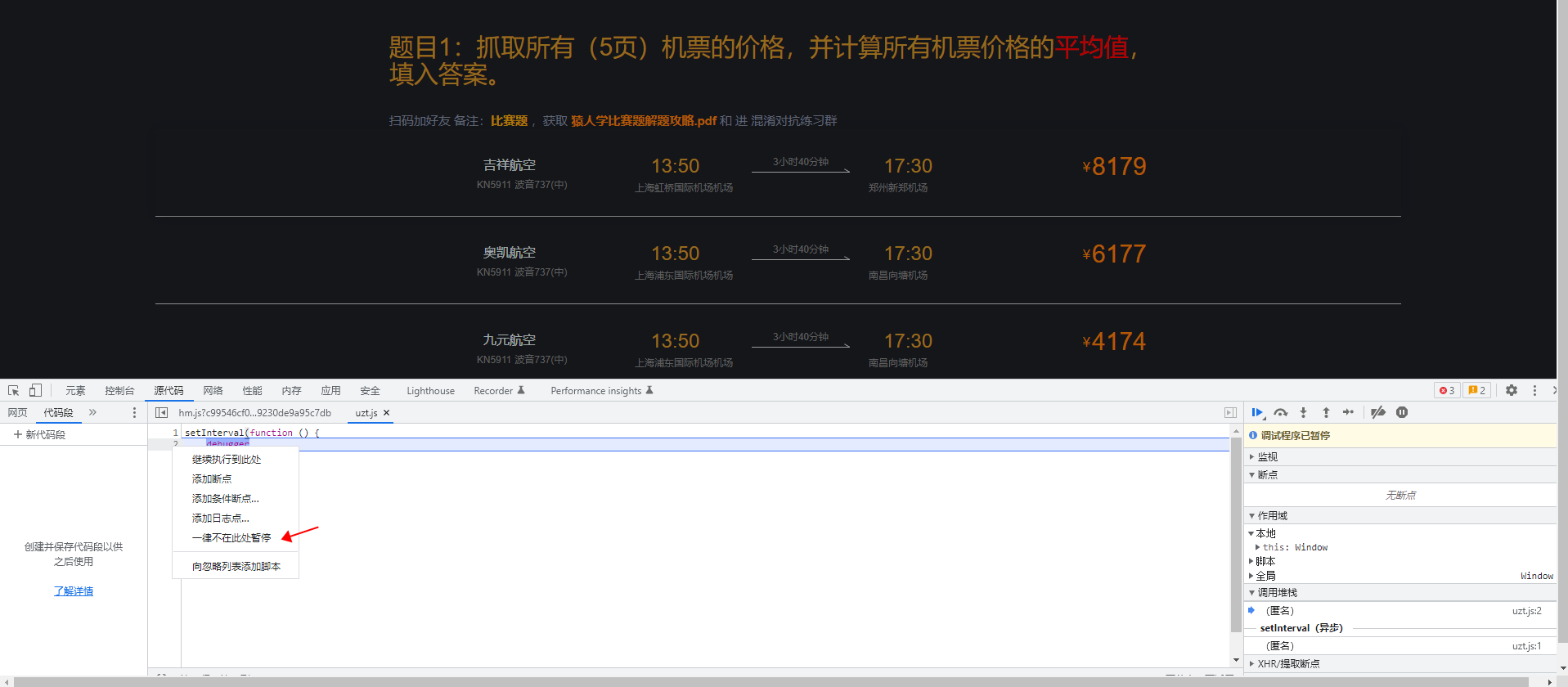Click the yellow issues count badge
Screen dimensions: 1568x687
[1477, 391]
